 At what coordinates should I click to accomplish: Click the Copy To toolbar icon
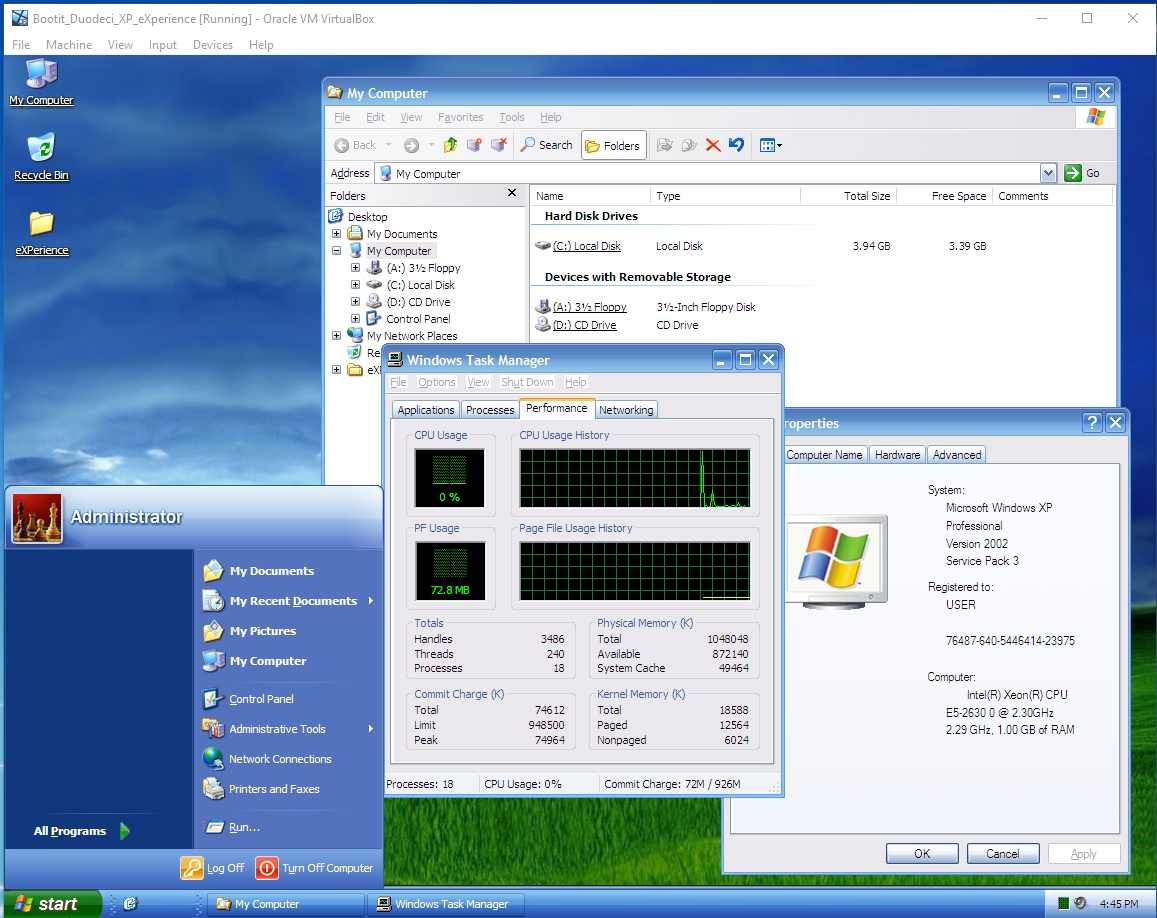[689, 145]
